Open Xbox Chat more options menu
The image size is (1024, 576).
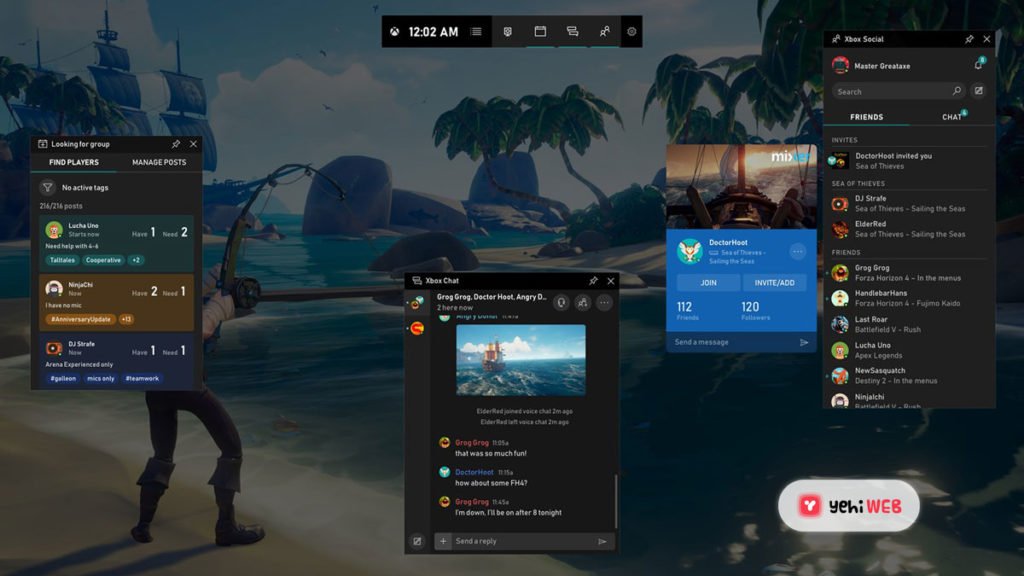point(604,302)
